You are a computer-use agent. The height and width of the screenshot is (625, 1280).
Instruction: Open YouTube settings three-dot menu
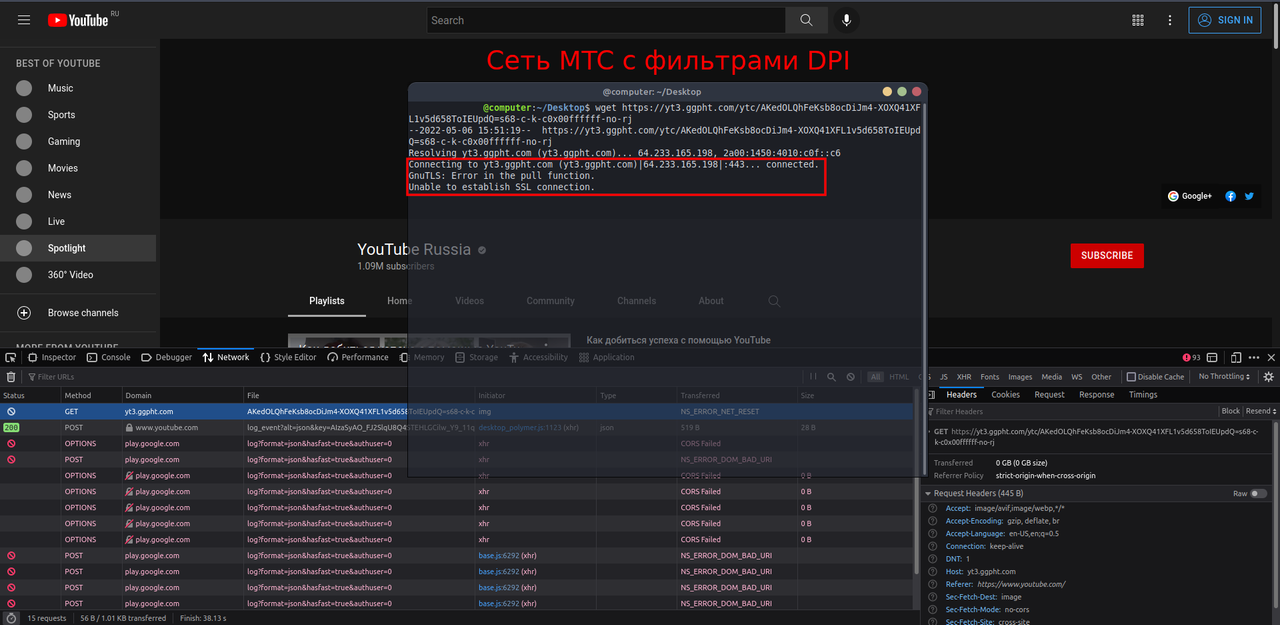tap(1169, 20)
